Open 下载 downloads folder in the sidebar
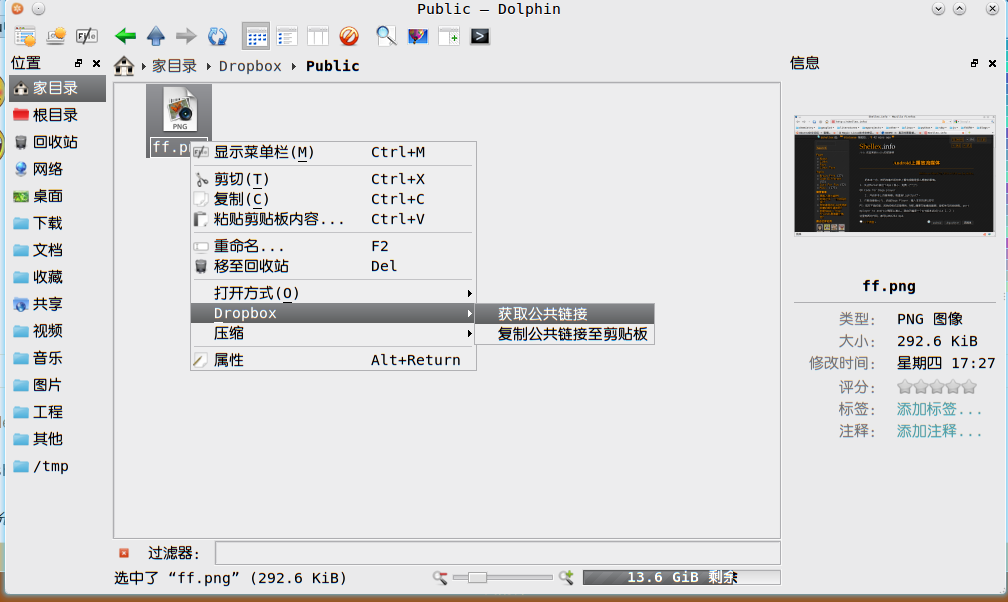Image resolution: width=1008 pixels, height=602 pixels. pos(57,223)
